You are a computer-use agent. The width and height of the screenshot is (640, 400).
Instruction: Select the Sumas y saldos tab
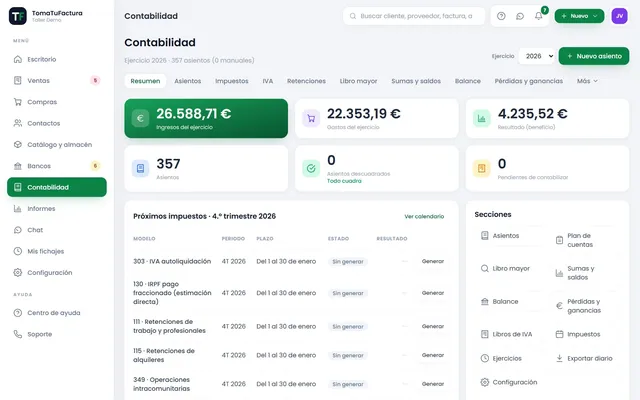(x=416, y=81)
